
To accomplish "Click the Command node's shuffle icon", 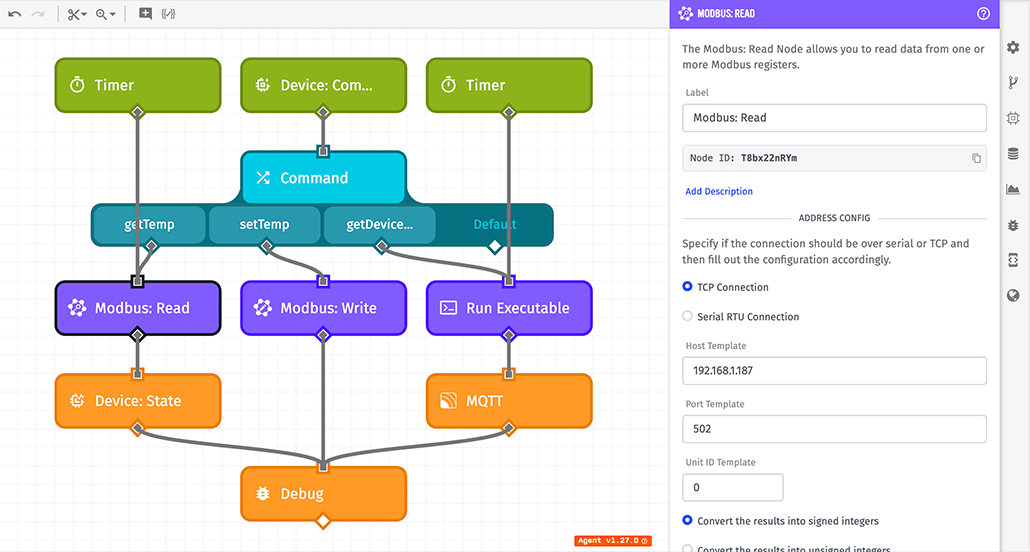I will tap(263, 178).
